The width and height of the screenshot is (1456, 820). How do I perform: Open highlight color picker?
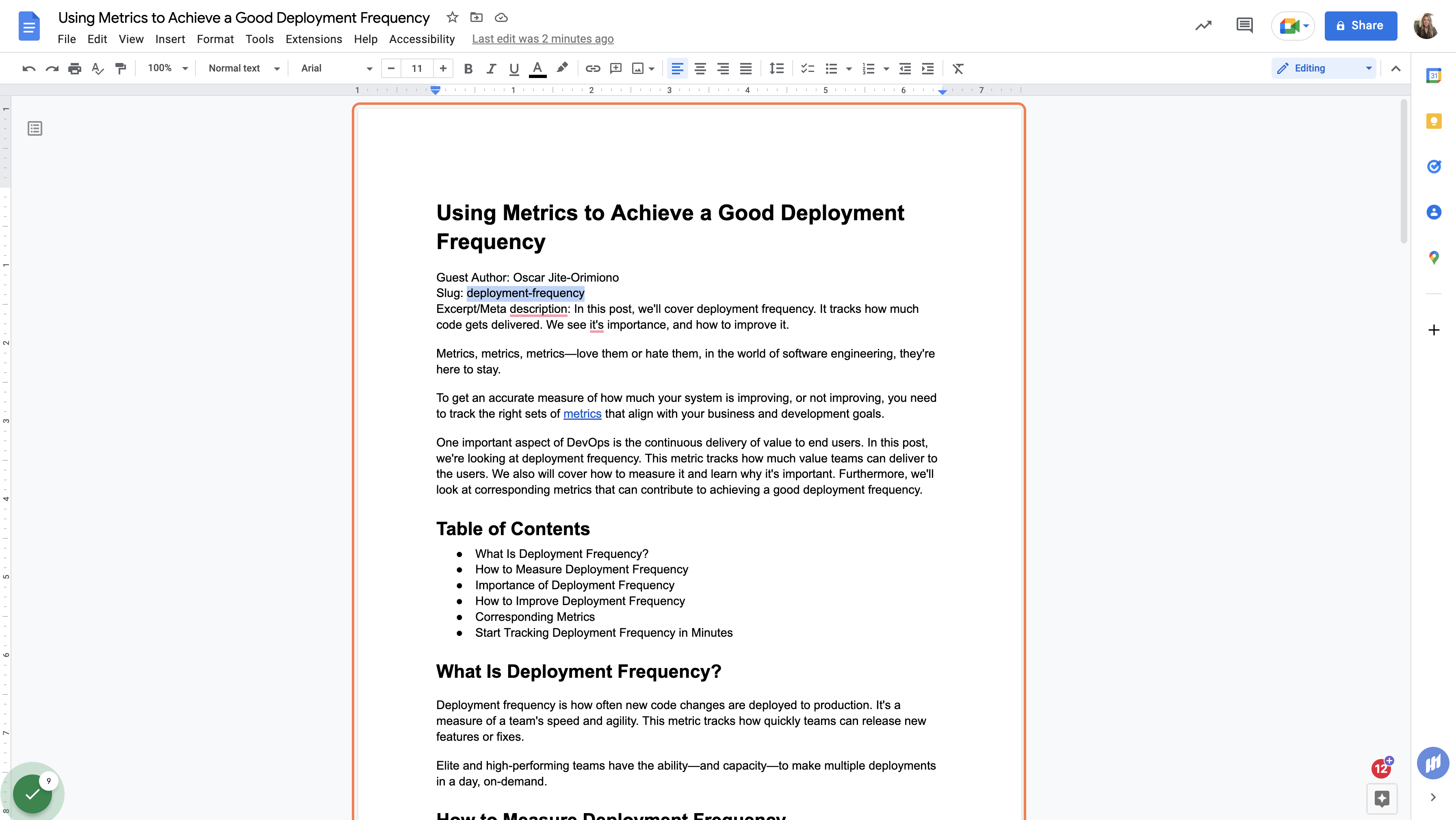pos(562,68)
